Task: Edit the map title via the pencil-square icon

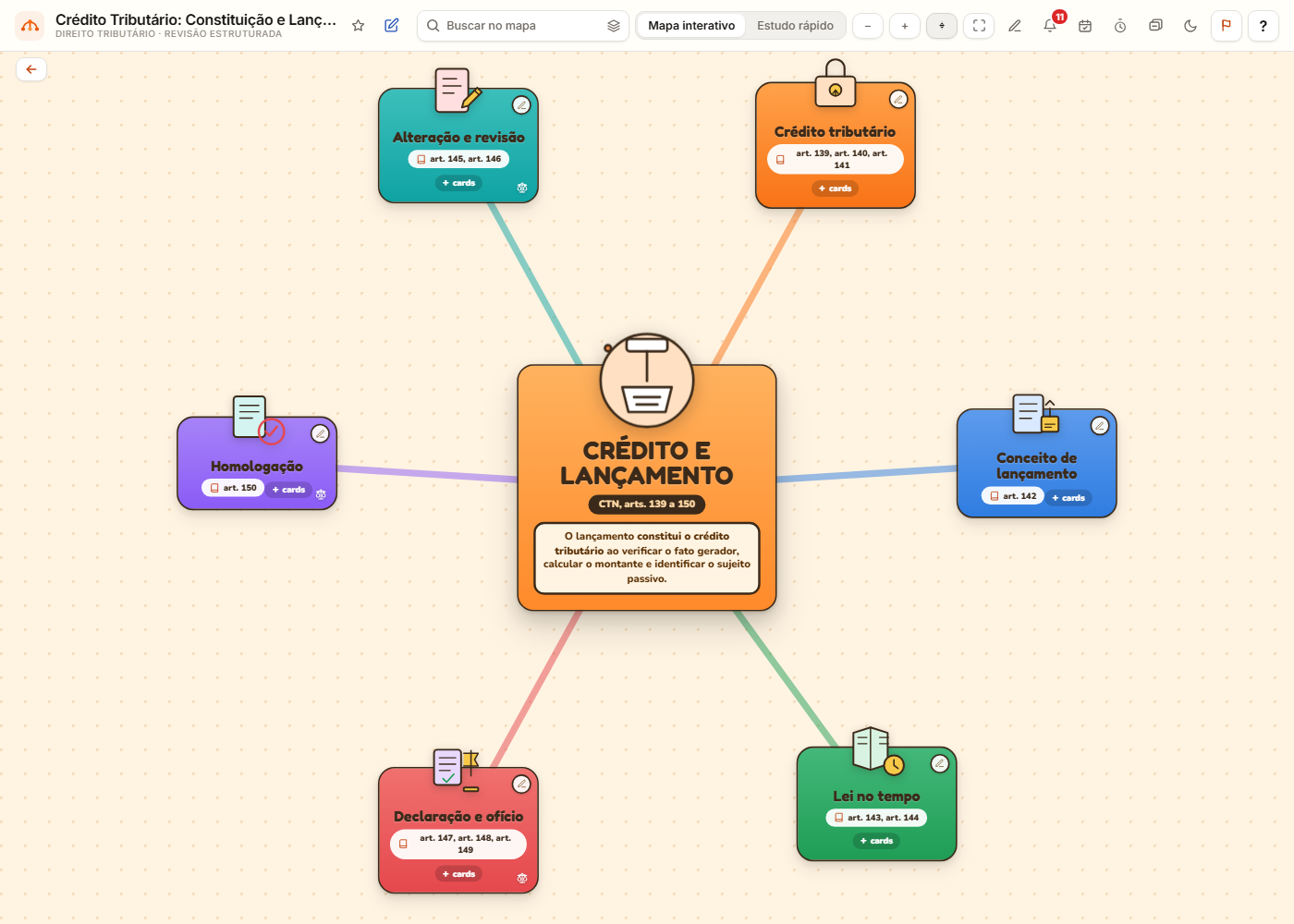Action: (x=392, y=26)
